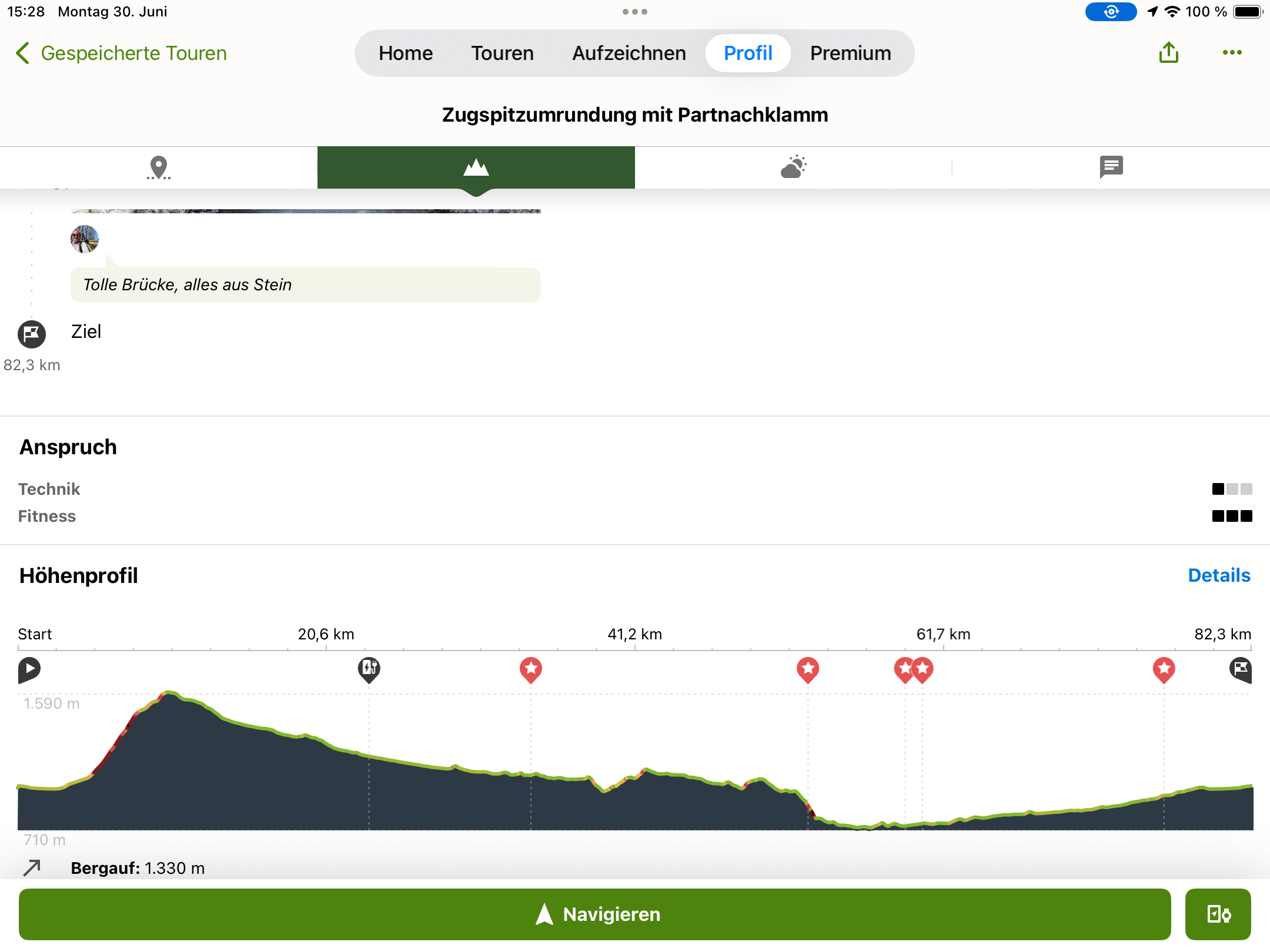Open the tour planner edit button

[1218, 914]
